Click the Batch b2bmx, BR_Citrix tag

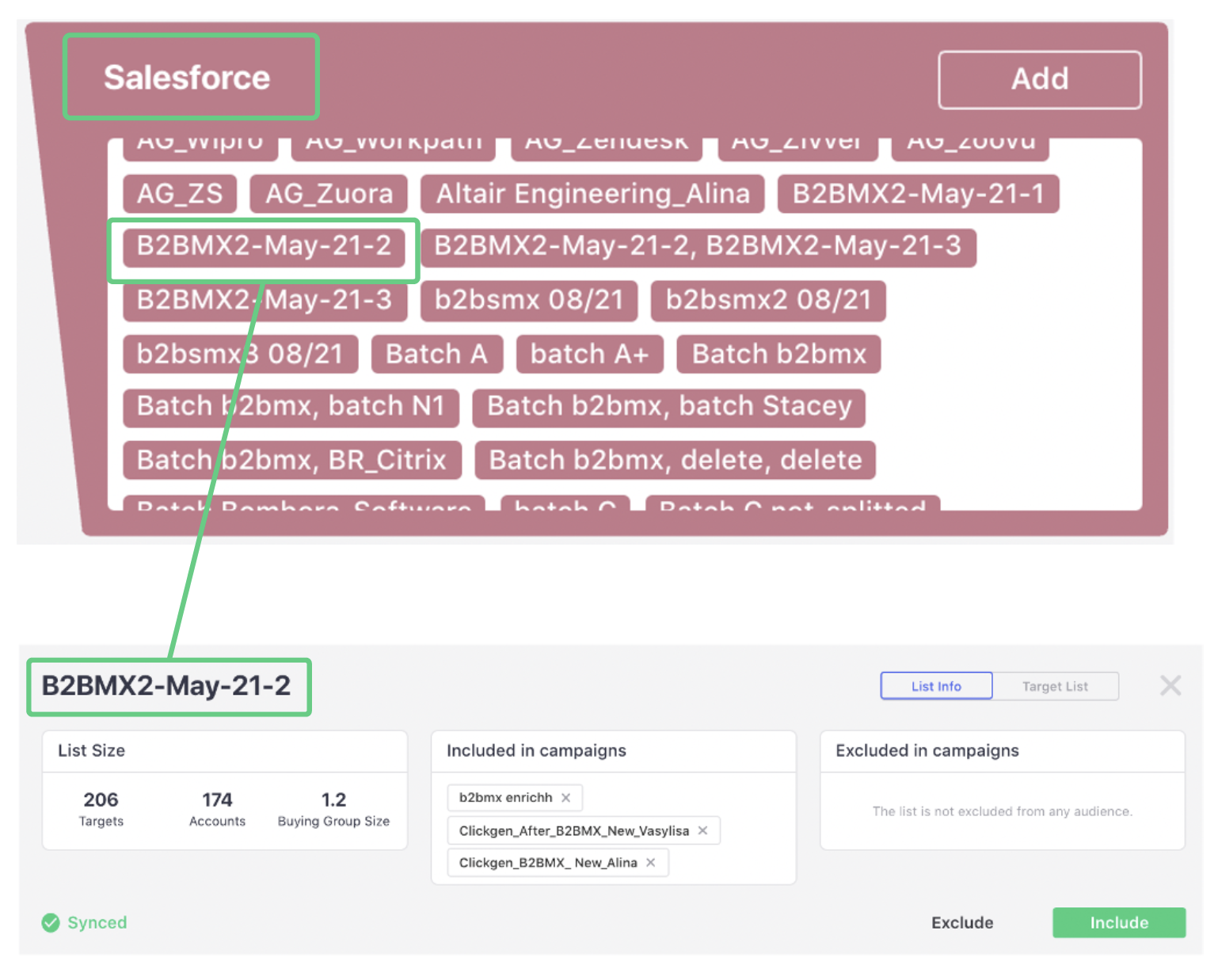(x=291, y=460)
